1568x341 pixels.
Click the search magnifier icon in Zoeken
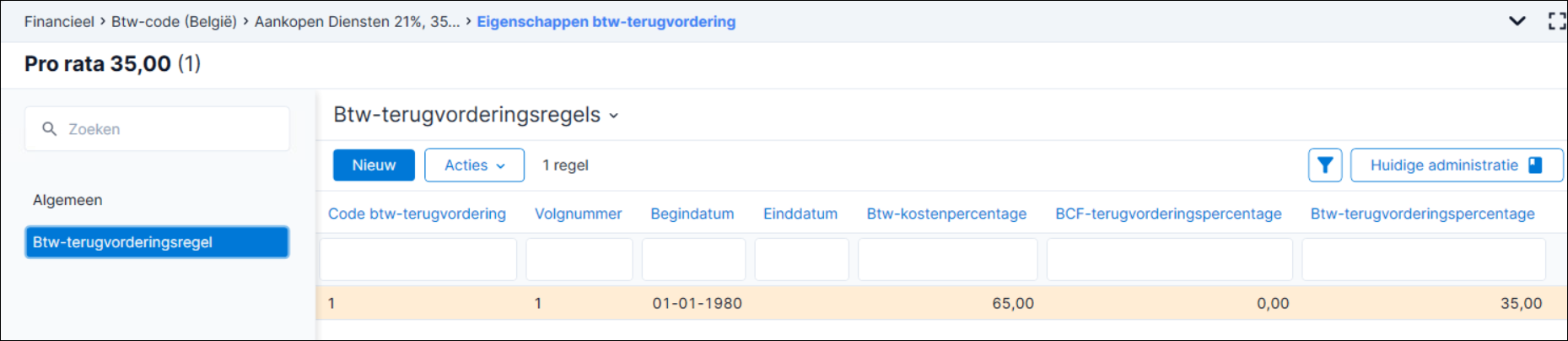pyautogui.click(x=50, y=129)
